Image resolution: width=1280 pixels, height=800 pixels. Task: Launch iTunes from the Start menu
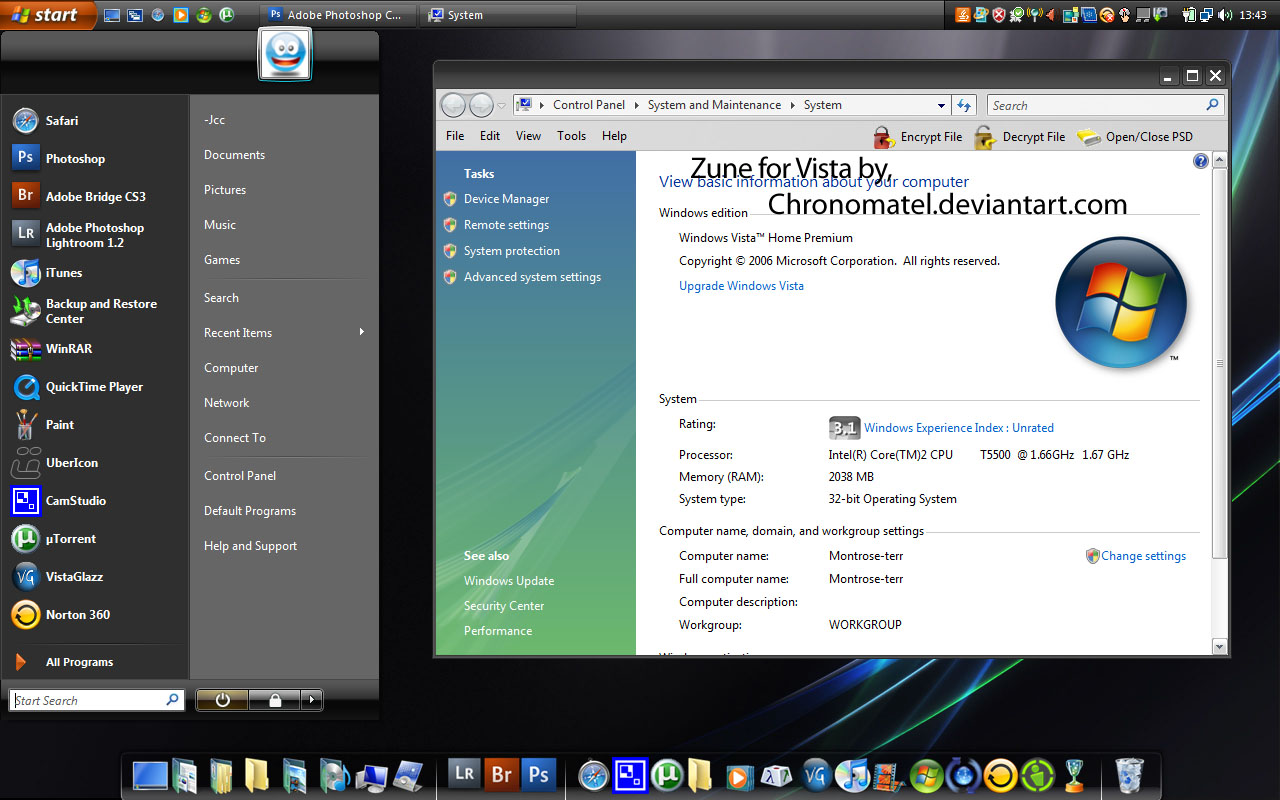coord(95,272)
